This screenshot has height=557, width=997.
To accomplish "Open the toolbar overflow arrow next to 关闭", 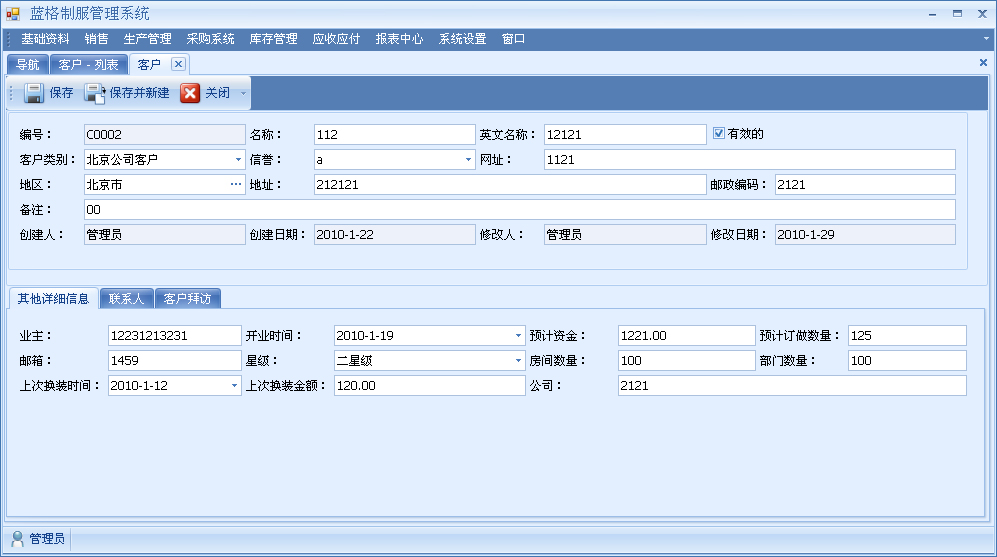I will coord(243,93).
